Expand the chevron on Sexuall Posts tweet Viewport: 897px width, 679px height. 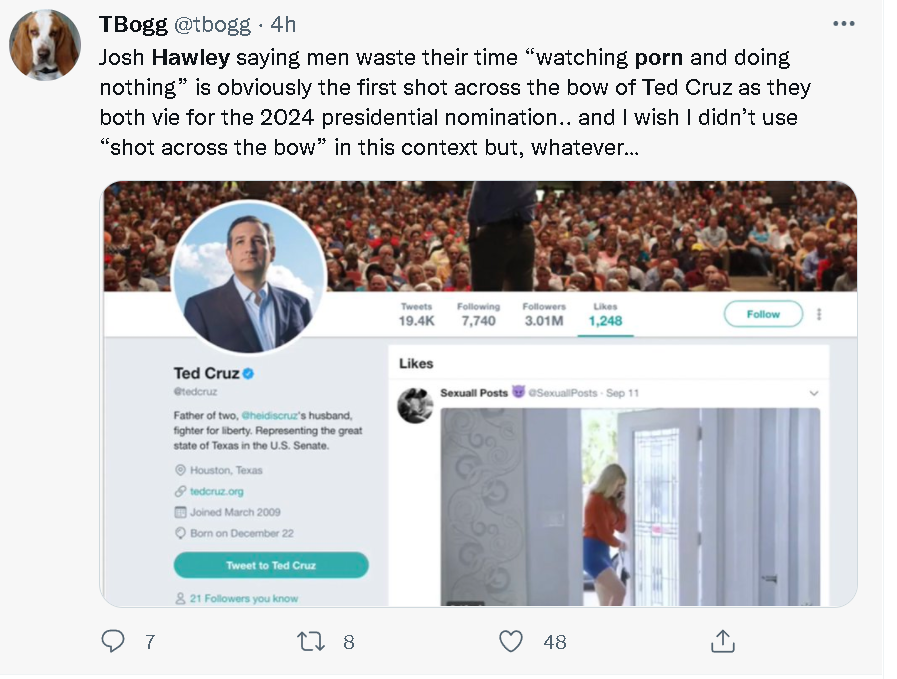coord(814,393)
